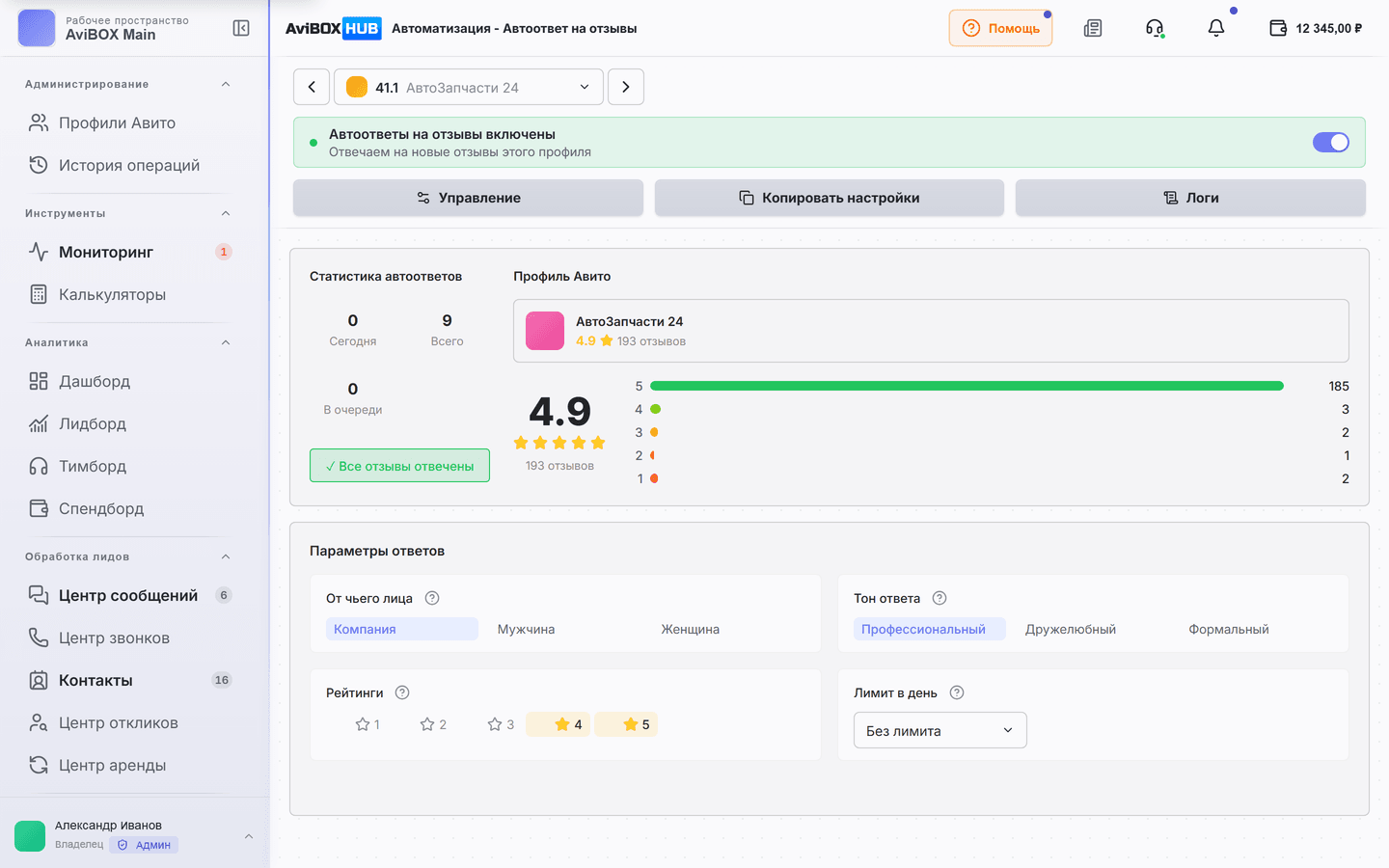Open the Логи button
The height and width of the screenshot is (868, 1389).
[x=1190, y=198]
